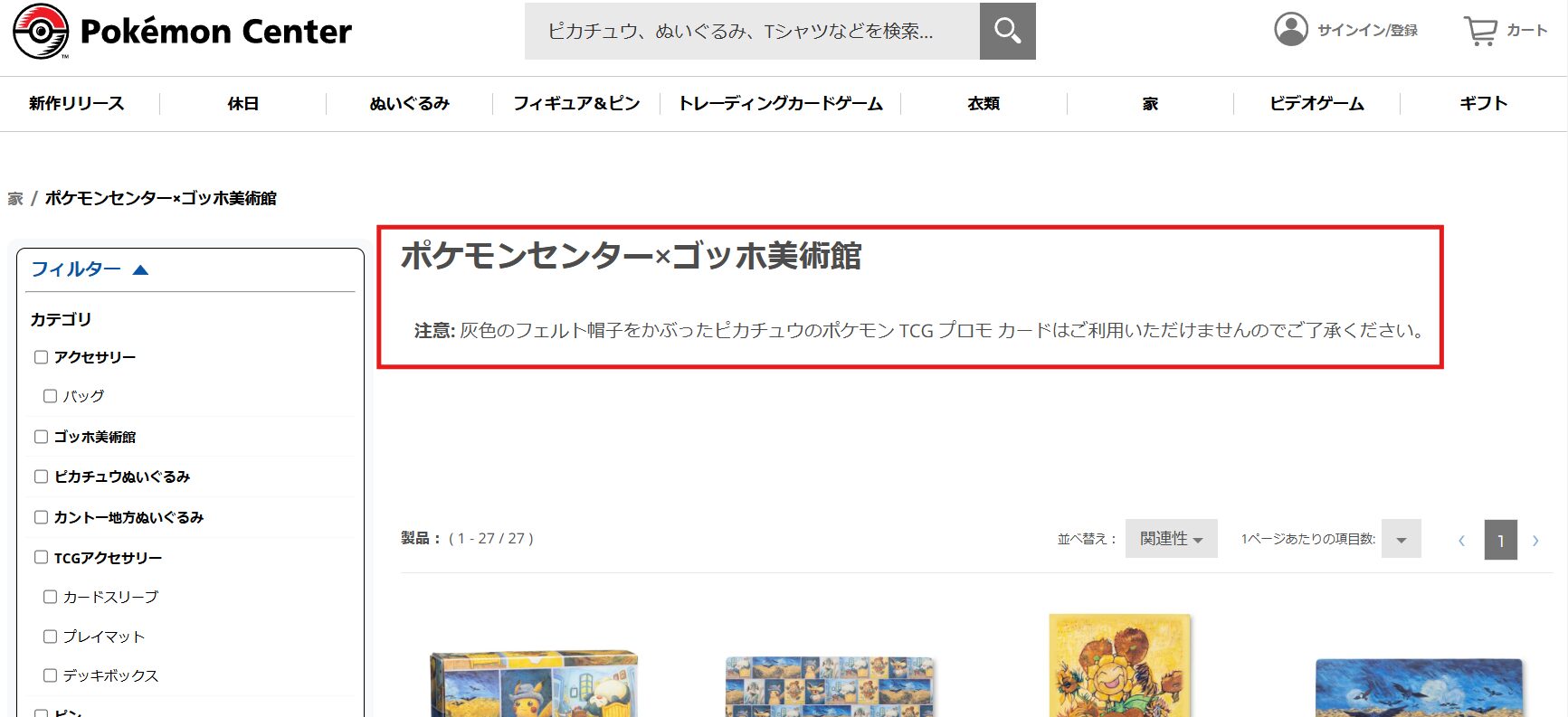
Task: Check the TCGアクセサリー filter
Action: point(41,557)
